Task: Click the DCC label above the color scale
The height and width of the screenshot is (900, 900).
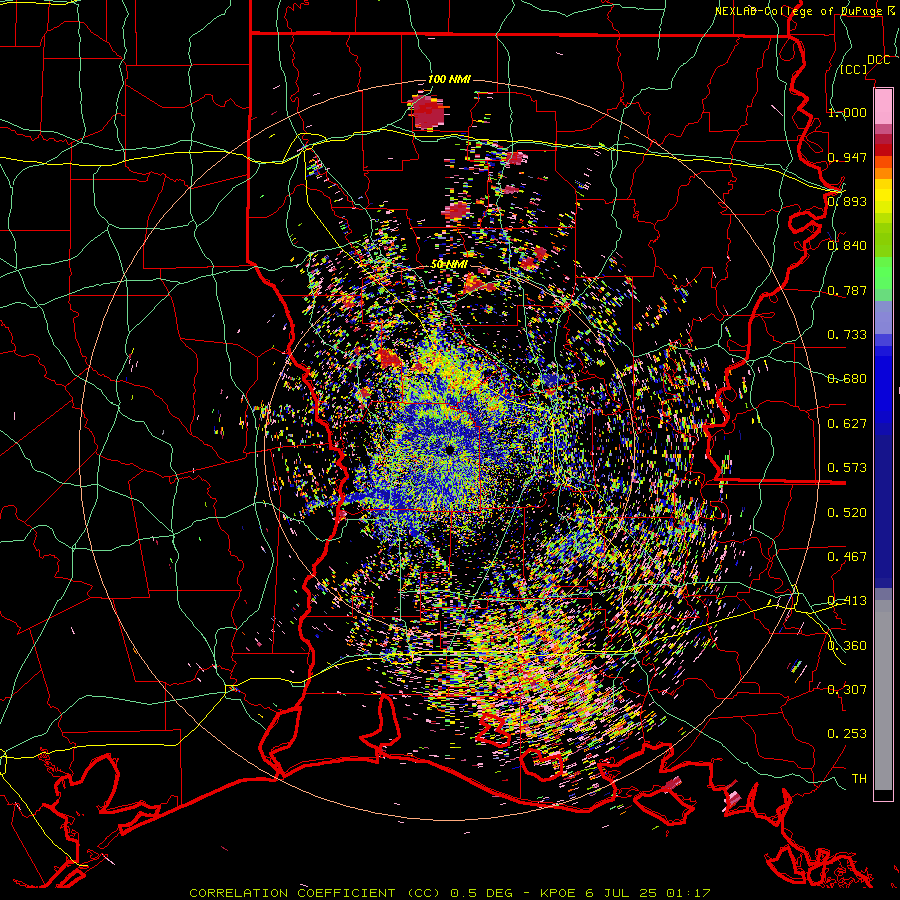Action: [x=878, y=60]
